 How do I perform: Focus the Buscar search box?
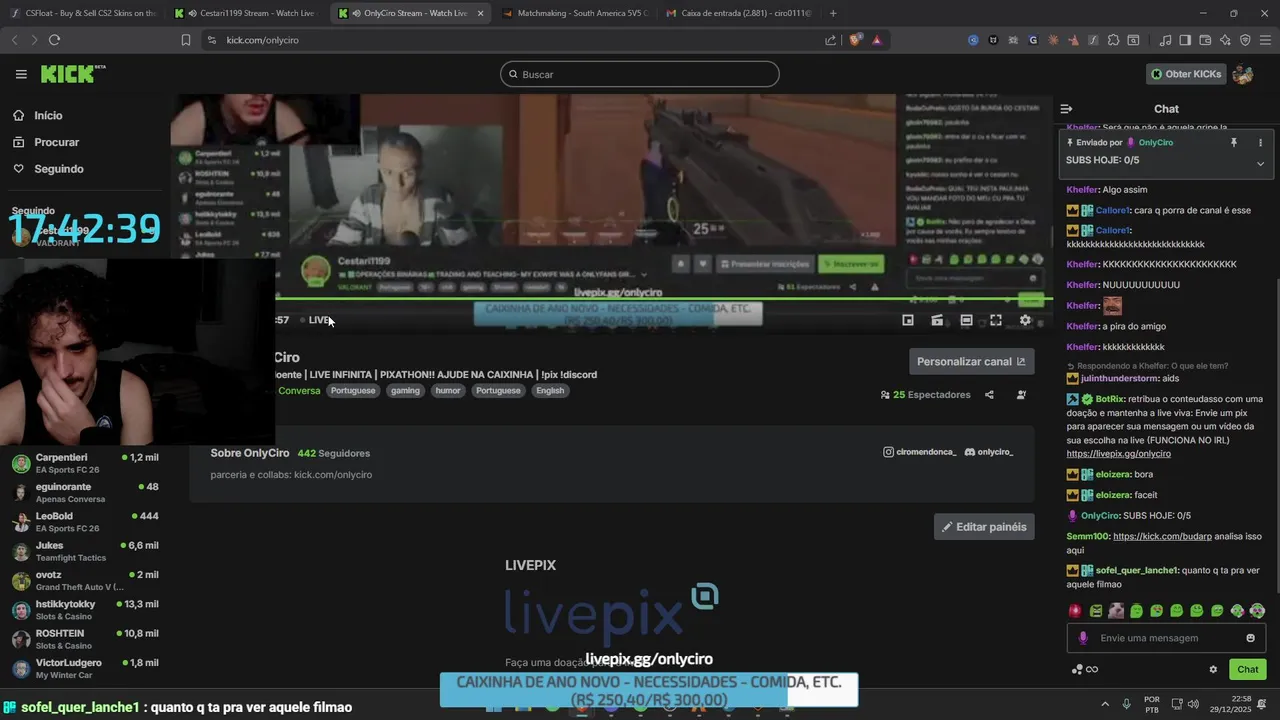pos(640,74)
